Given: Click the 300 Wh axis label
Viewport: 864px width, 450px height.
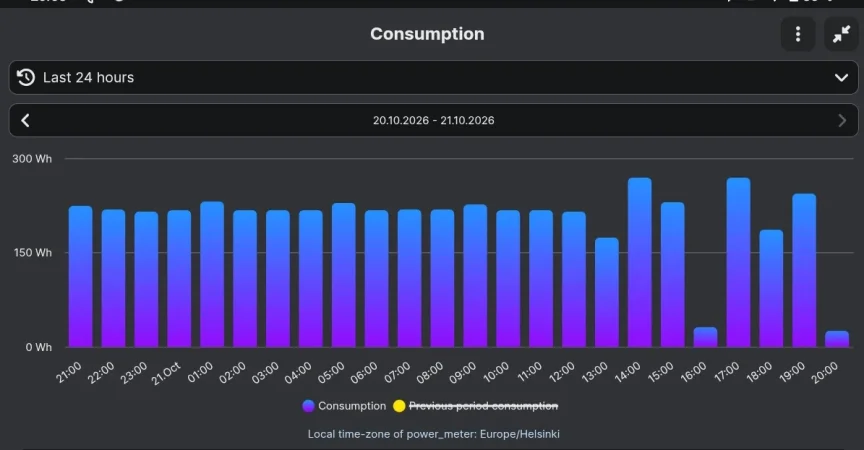Looking at the screenshot, I should 32,159.
